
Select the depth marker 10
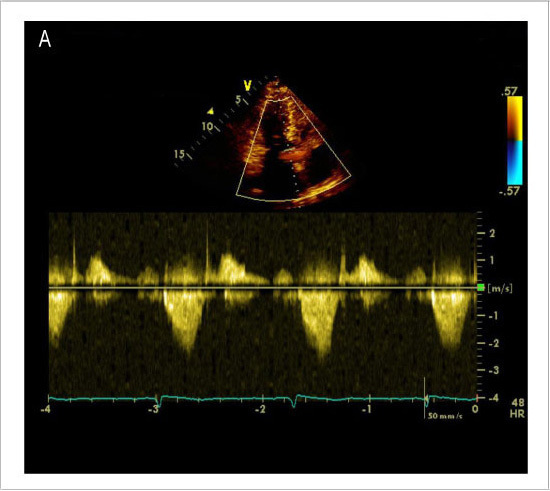207,126
